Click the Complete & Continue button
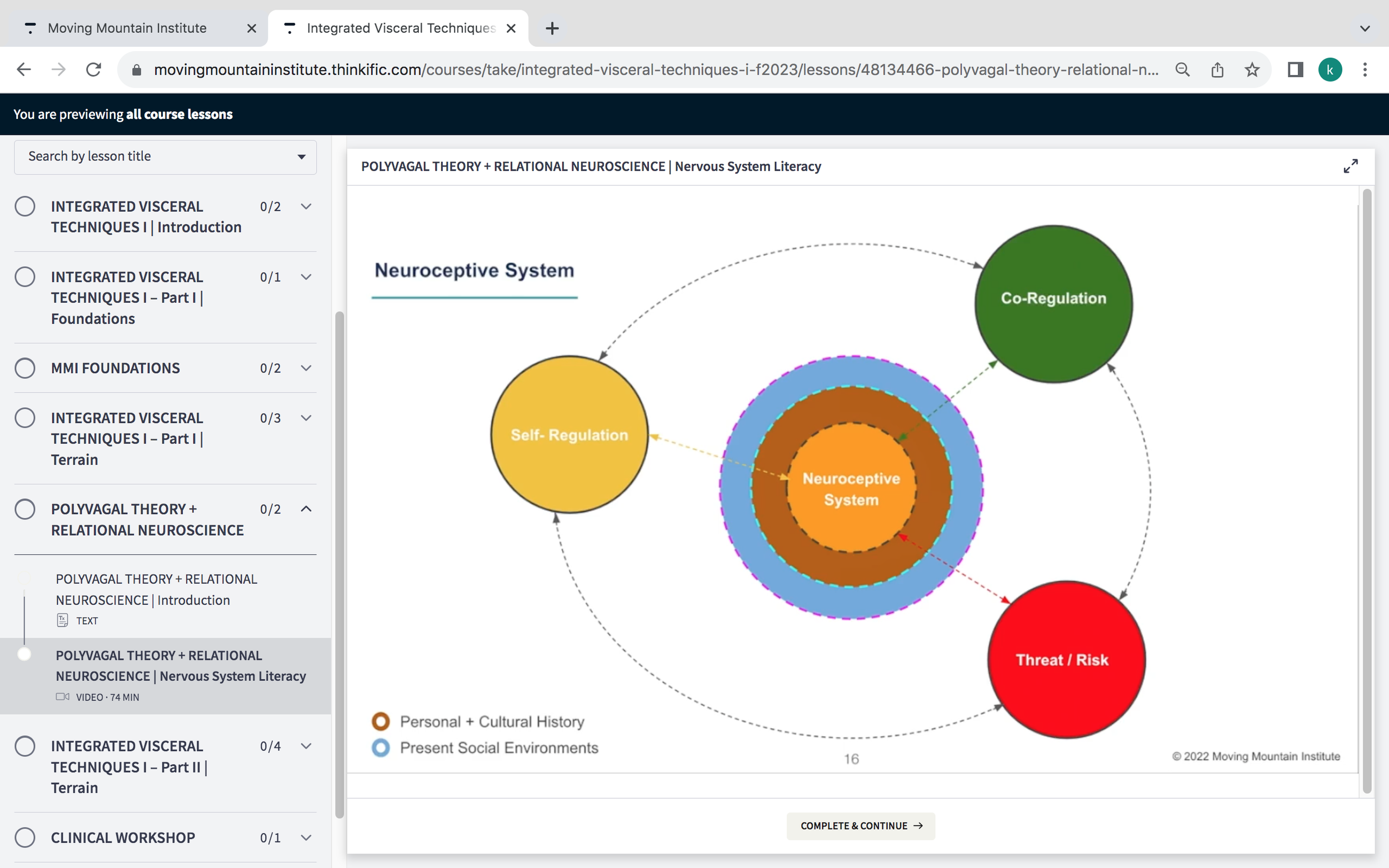The width and height of the screenshot is (1389, 868). (860, 826)
